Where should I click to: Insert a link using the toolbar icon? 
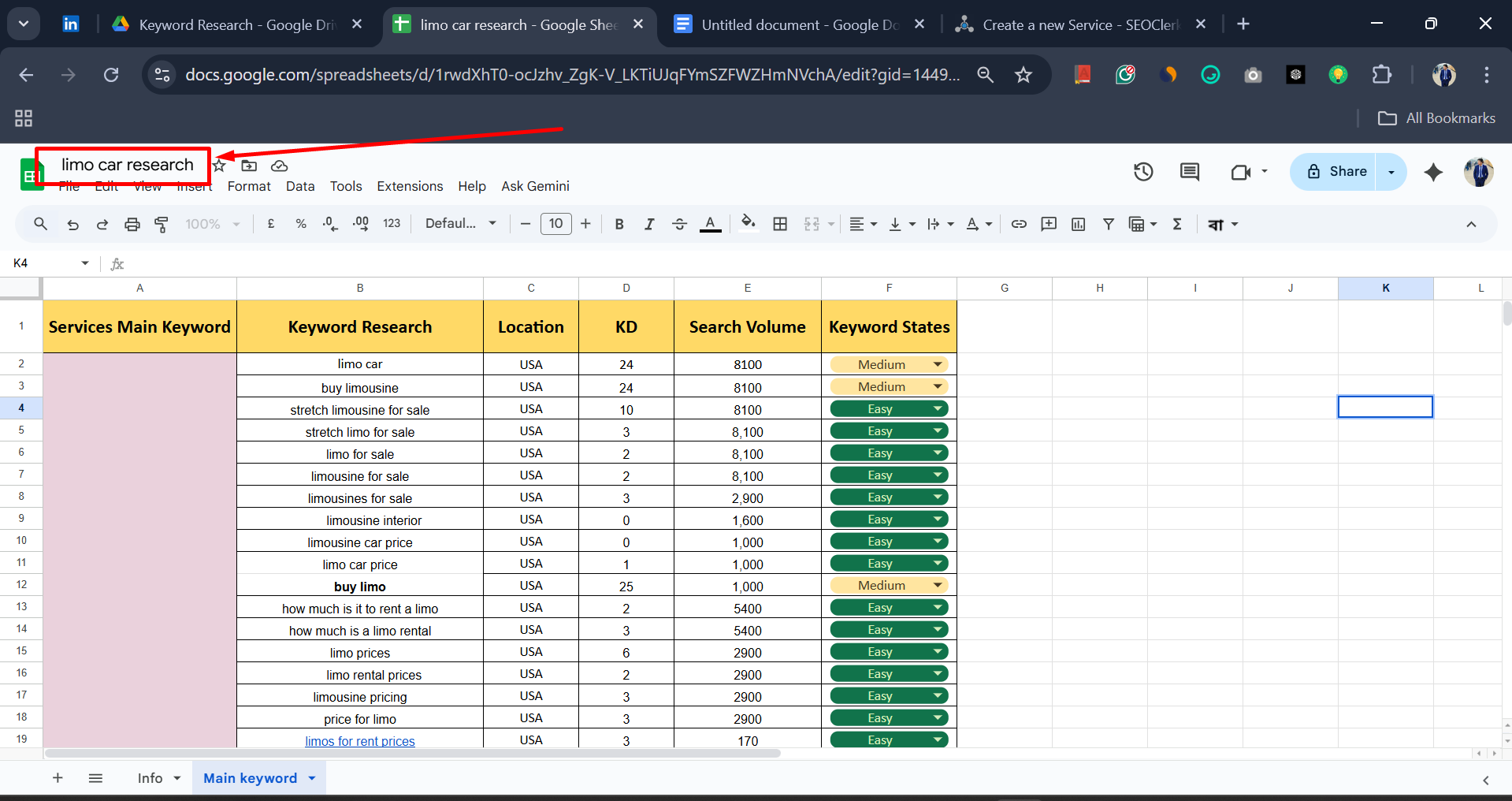click(1019, 224)
